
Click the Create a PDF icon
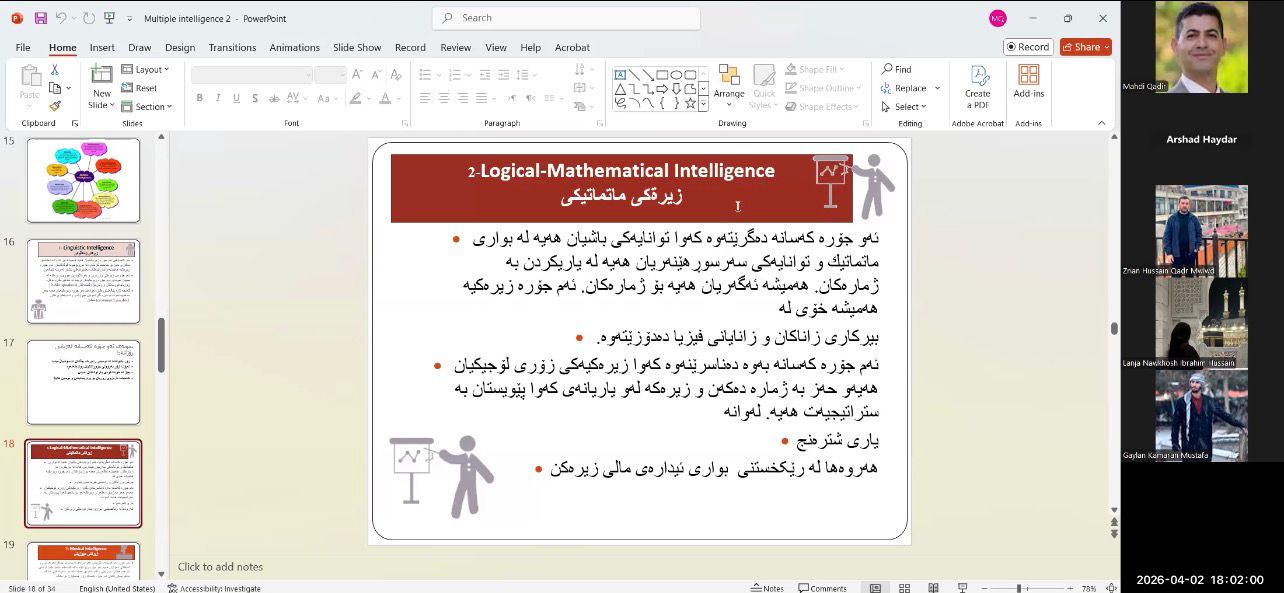click(977, 86)
